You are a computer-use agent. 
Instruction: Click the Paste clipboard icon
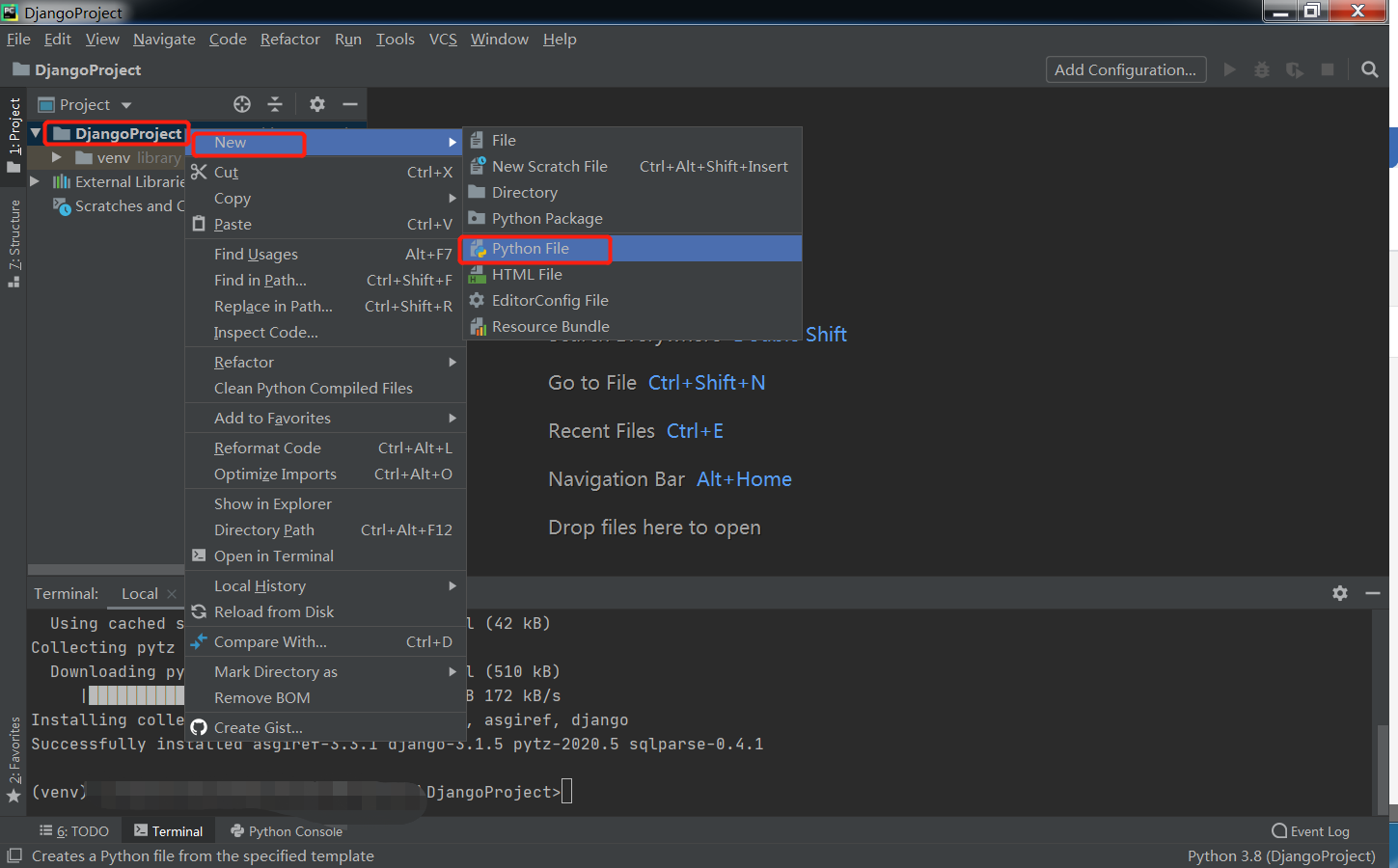click(199, 224)
